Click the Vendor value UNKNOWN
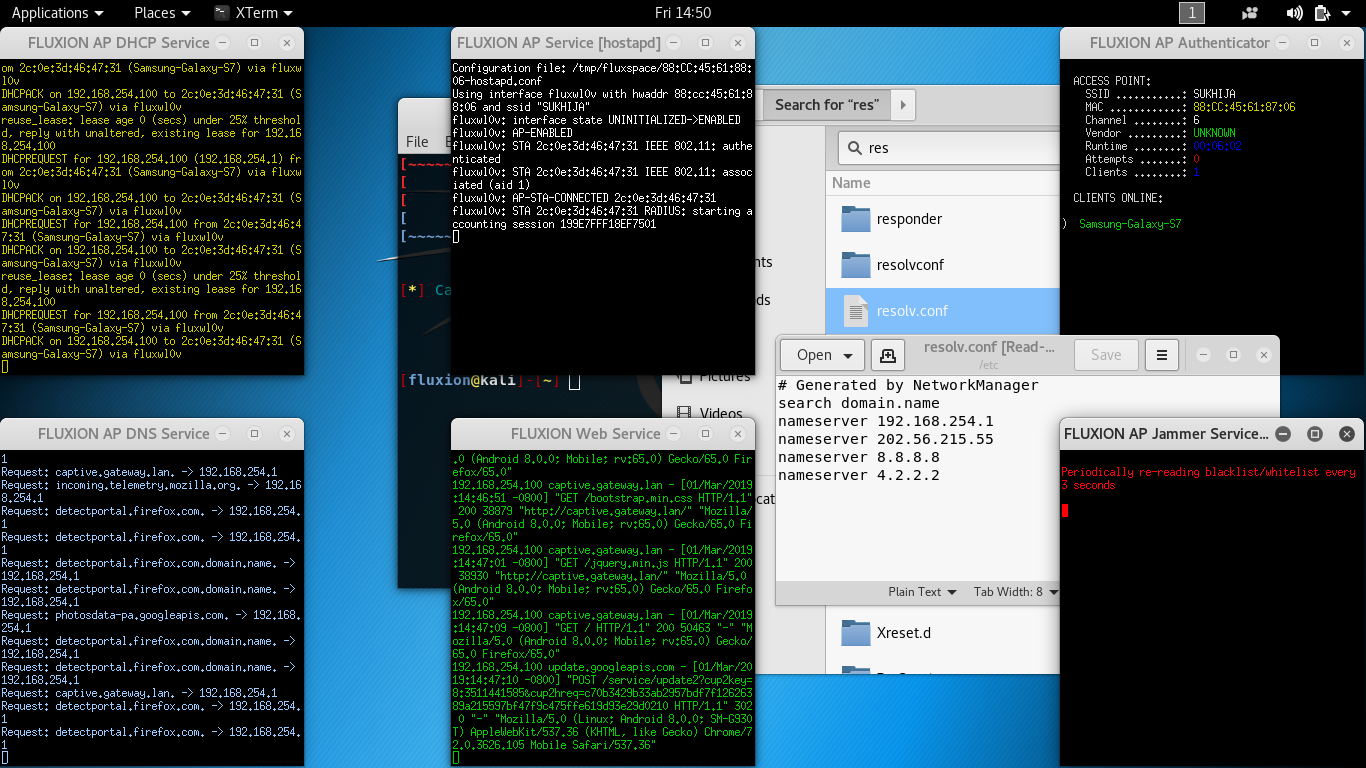1366x768 pixels. click(x=1214, y=133)
